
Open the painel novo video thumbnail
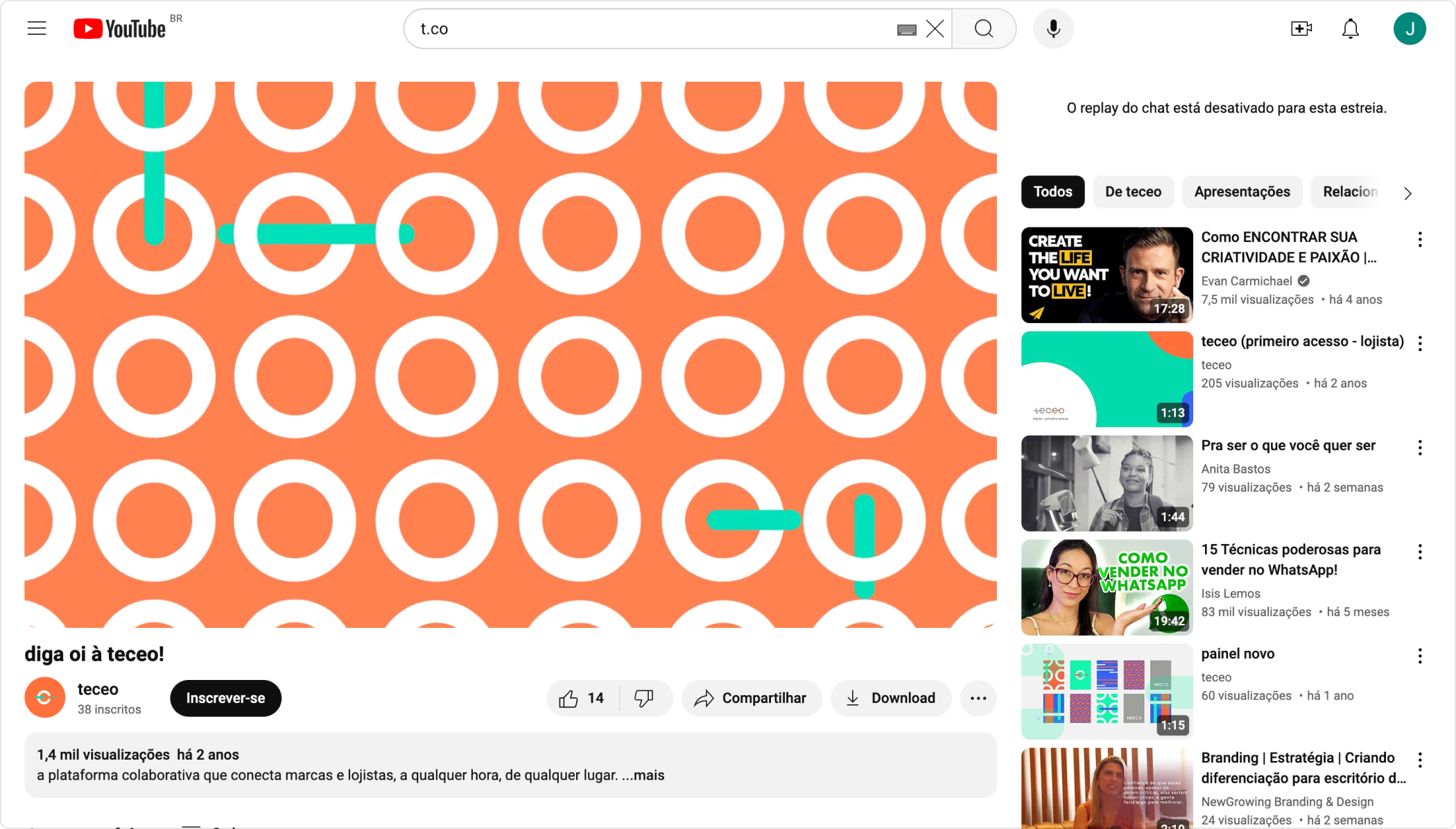(x=1107, y=691)
